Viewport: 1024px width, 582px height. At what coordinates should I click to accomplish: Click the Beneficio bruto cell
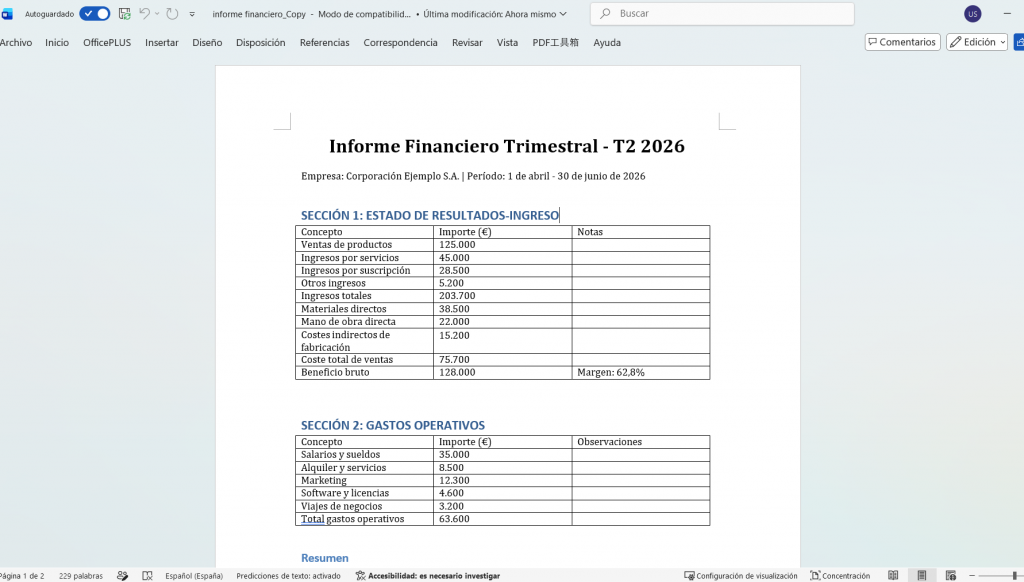pos(364,372)
